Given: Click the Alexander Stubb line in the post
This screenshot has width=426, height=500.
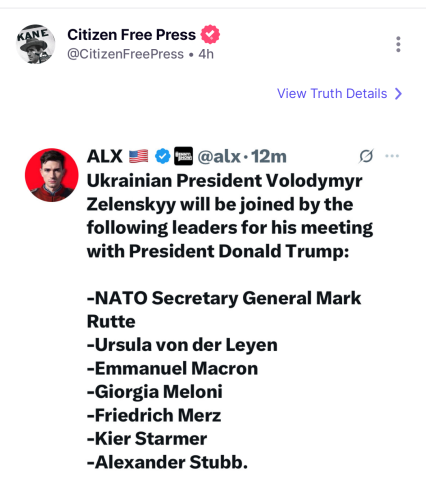Looking at the screenshot, I should tap(167, 462).
